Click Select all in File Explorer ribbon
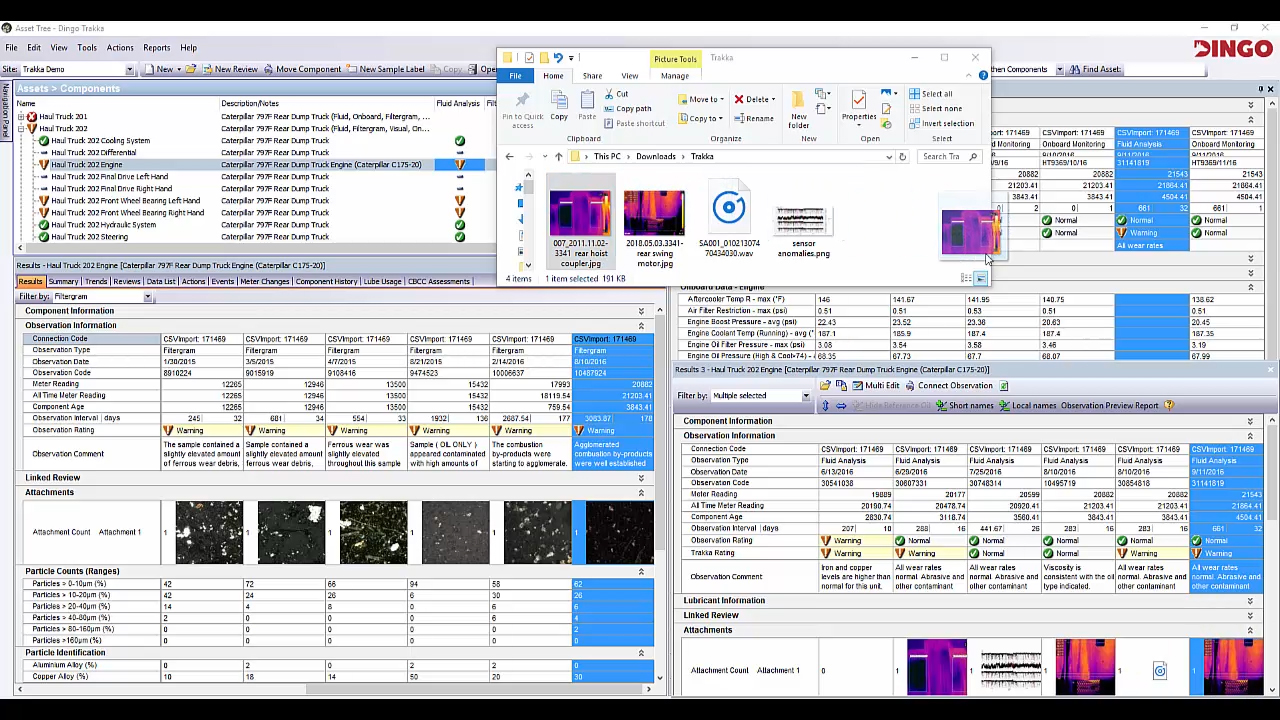This screenshot has width=1280, height=720. tap(930, 94)
